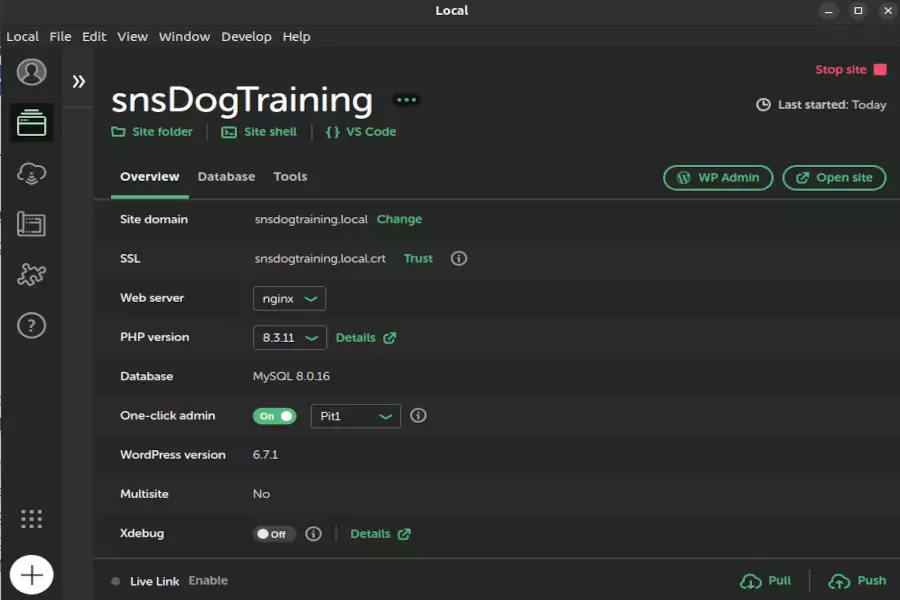Enable Live Link

208,580
